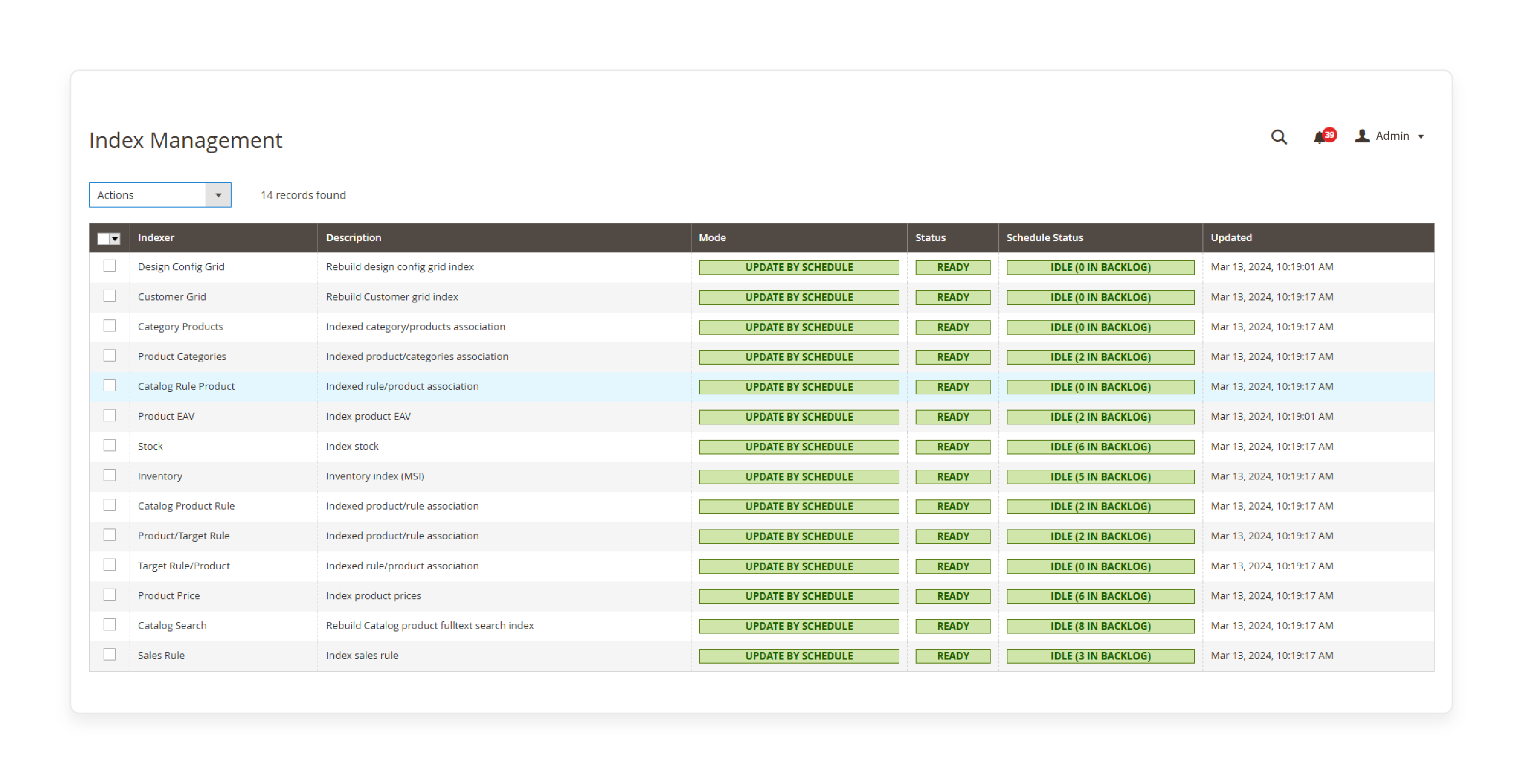Check the Customer Grid checkbox
Screen dimensions: 1526x784
(x=110, y=296)
